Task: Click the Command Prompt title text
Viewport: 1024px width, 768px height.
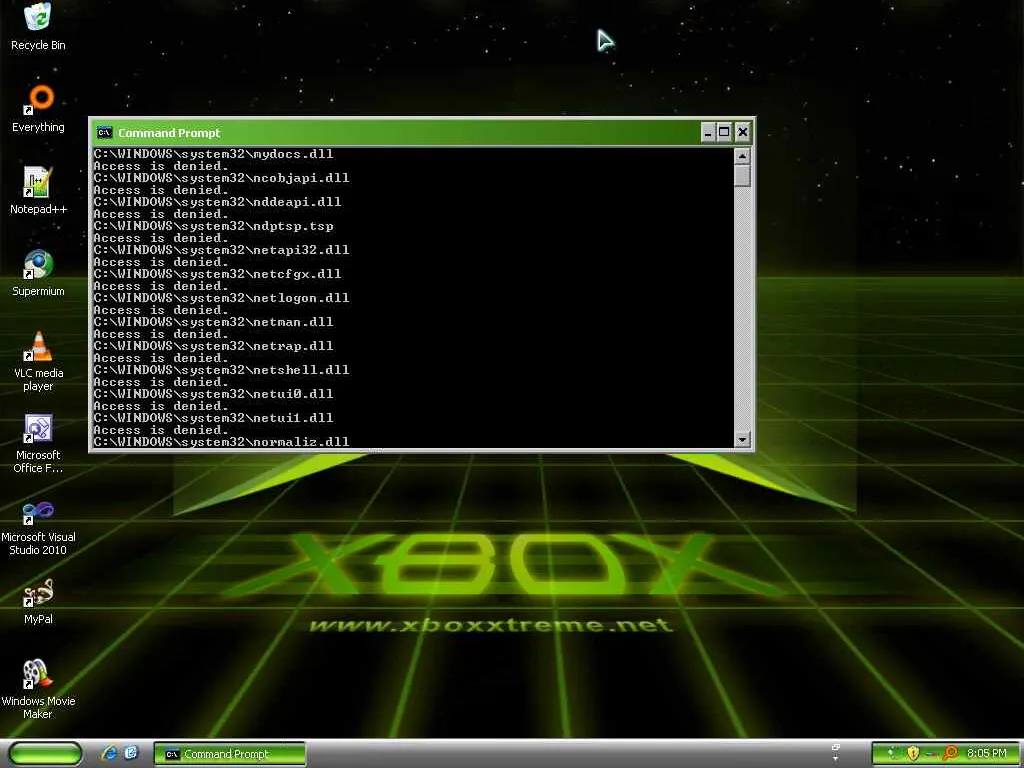Action: pos(169,133)
